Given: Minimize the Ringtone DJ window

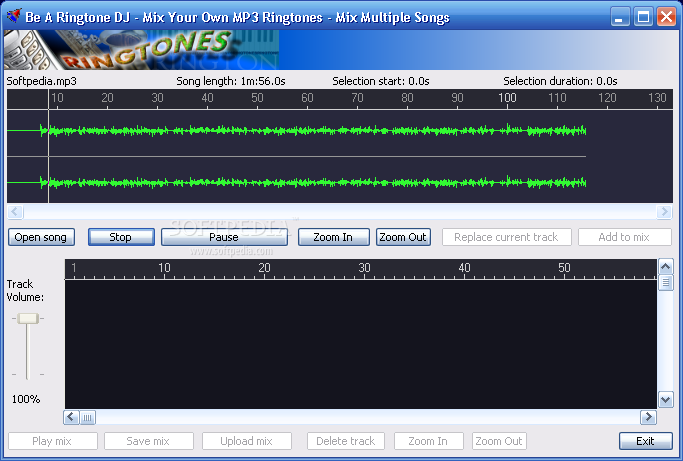Looking at the screenshot, I should click(619, 17).
